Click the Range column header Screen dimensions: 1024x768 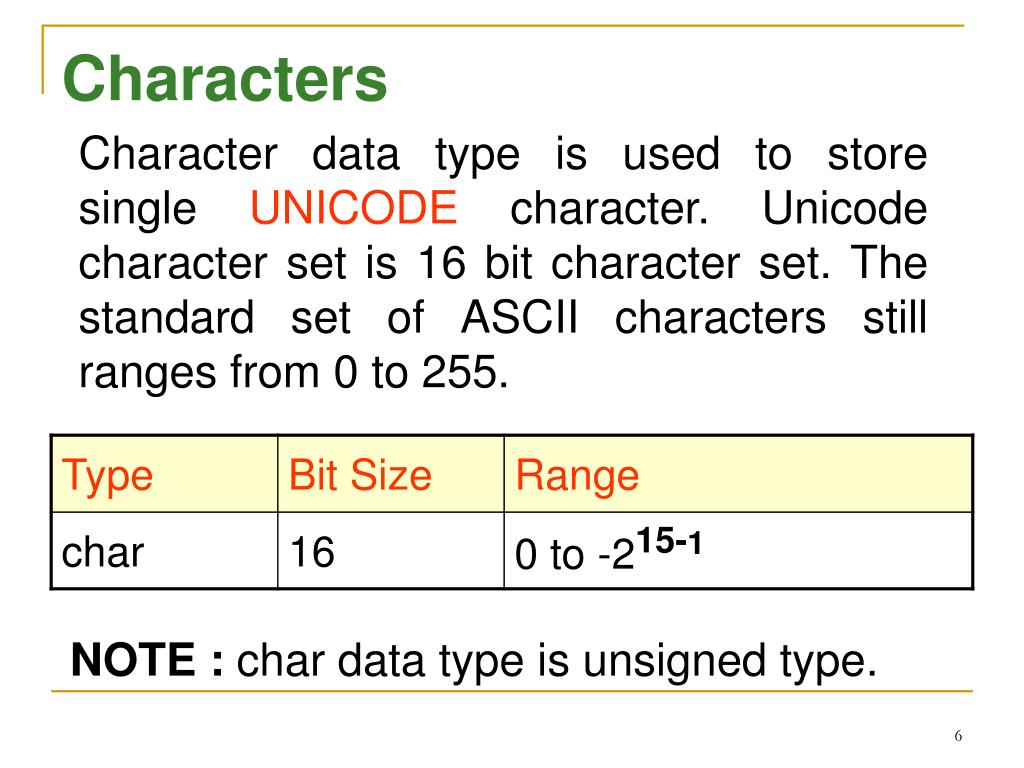click(x=577, y=476)
